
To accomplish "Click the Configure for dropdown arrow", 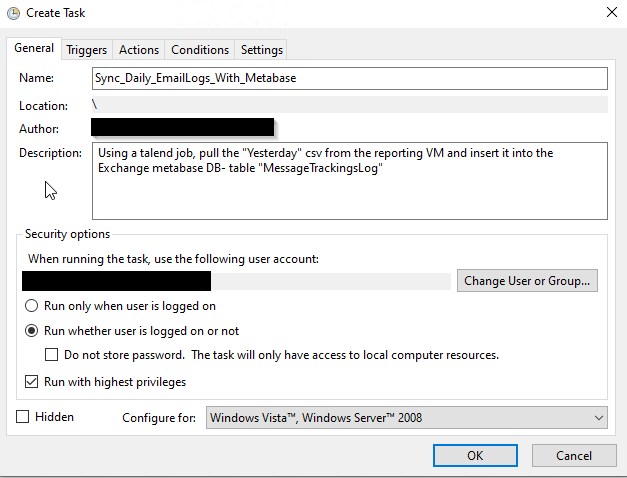I will (598, 418).
